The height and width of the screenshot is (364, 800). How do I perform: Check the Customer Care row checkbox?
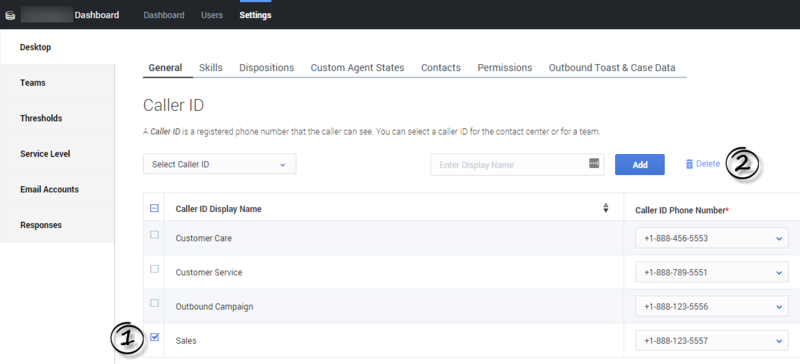[154, 235]
